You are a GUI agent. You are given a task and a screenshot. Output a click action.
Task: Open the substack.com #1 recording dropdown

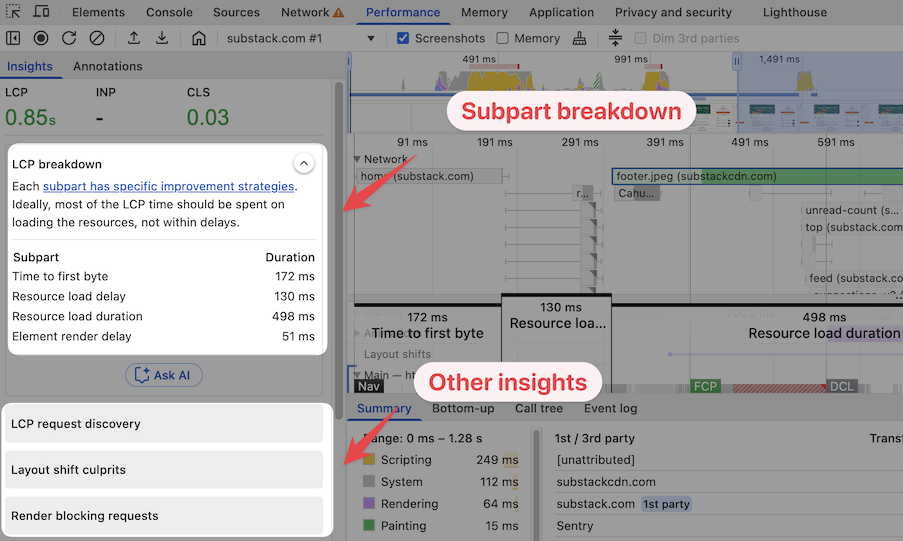click(x=370, y=38)
